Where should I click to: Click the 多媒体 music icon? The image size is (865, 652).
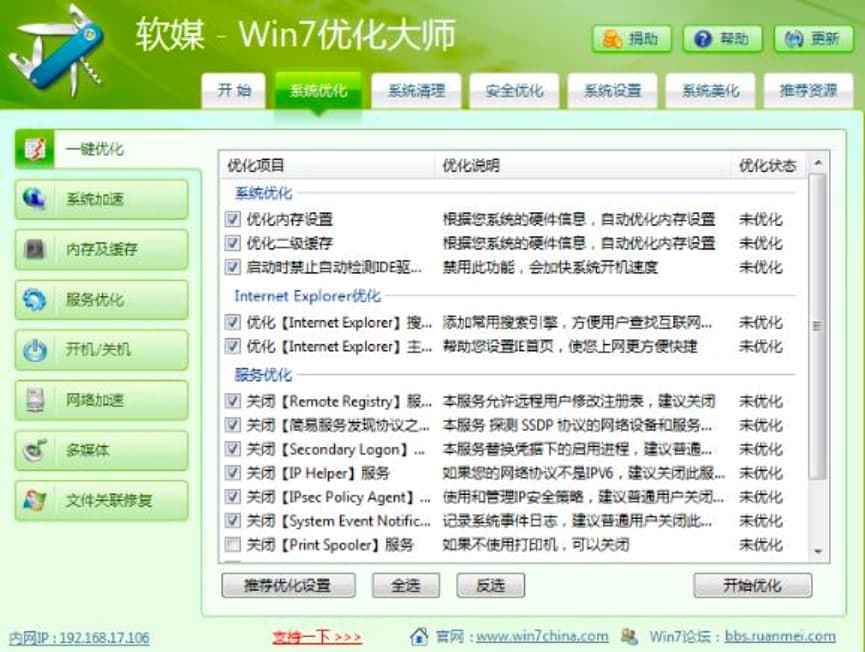(35, 450)
